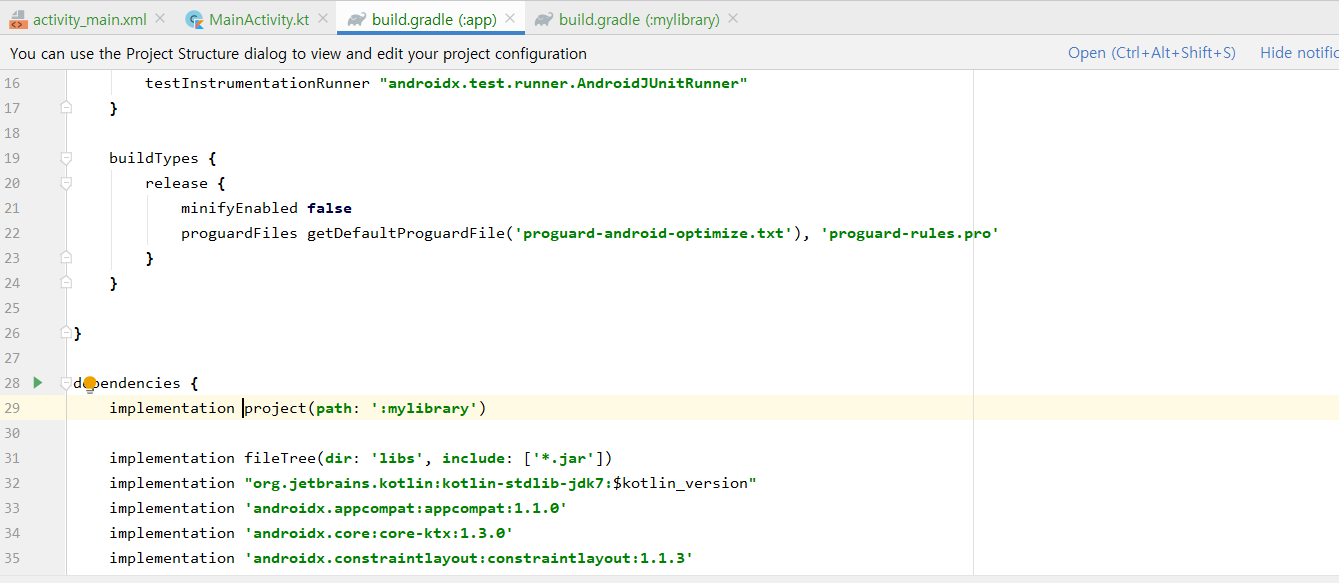This screenshot has width=1339, height=583.
Task: Click the minifyEnabled text
Action: pos(239,208)
